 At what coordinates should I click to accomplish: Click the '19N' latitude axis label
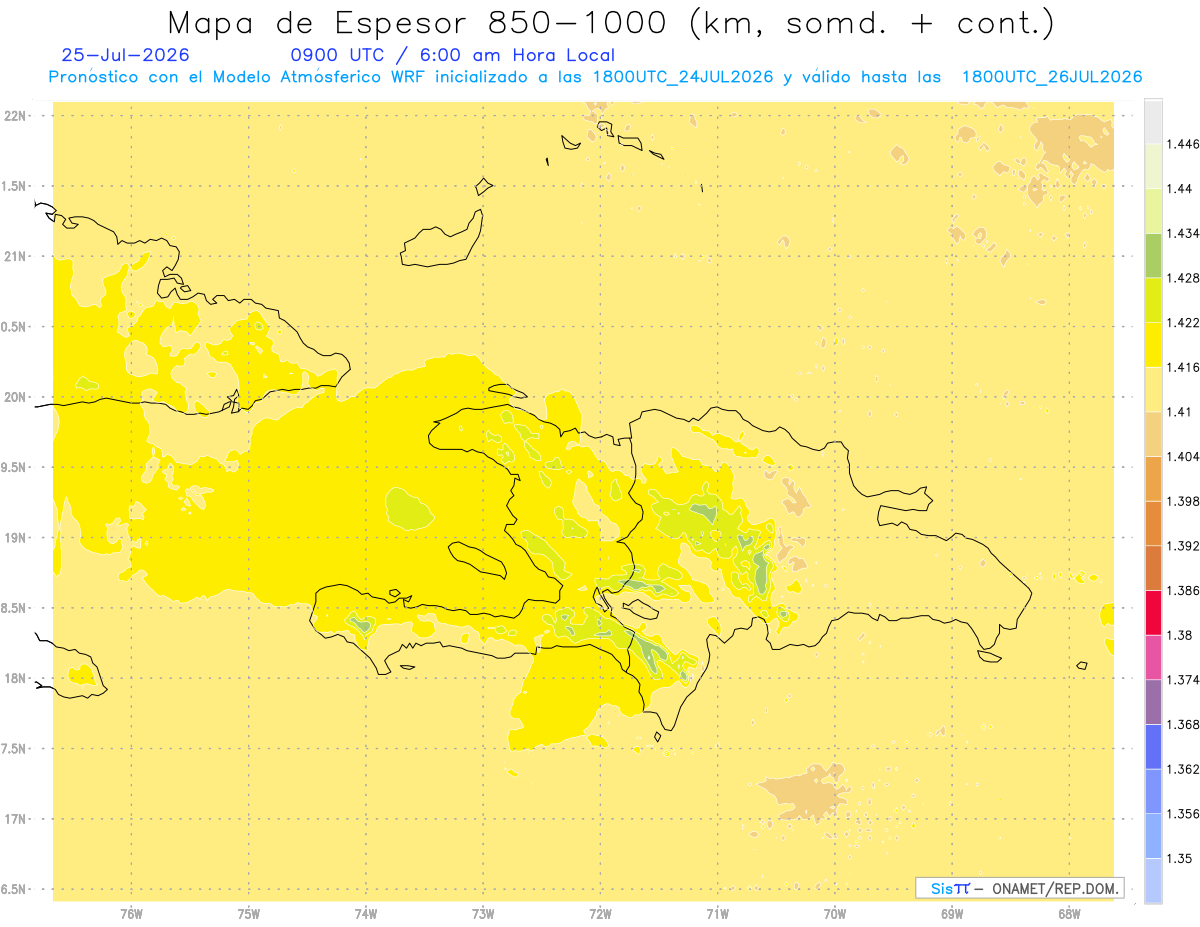[15, 538]
